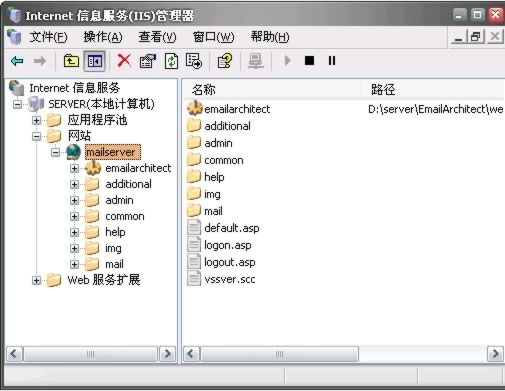Viewport: 505px width, 391px height.
Task: Click the tree pane right scroll arrow
Action: point(168,354)
